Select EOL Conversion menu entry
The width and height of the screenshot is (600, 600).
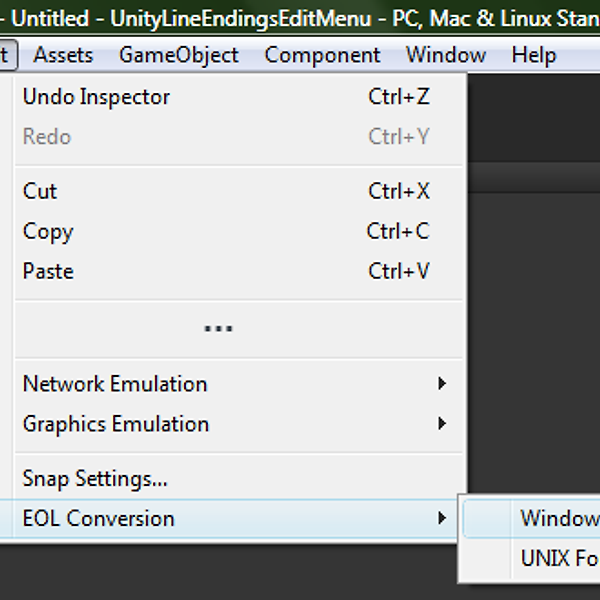click(x=229, y=518)
